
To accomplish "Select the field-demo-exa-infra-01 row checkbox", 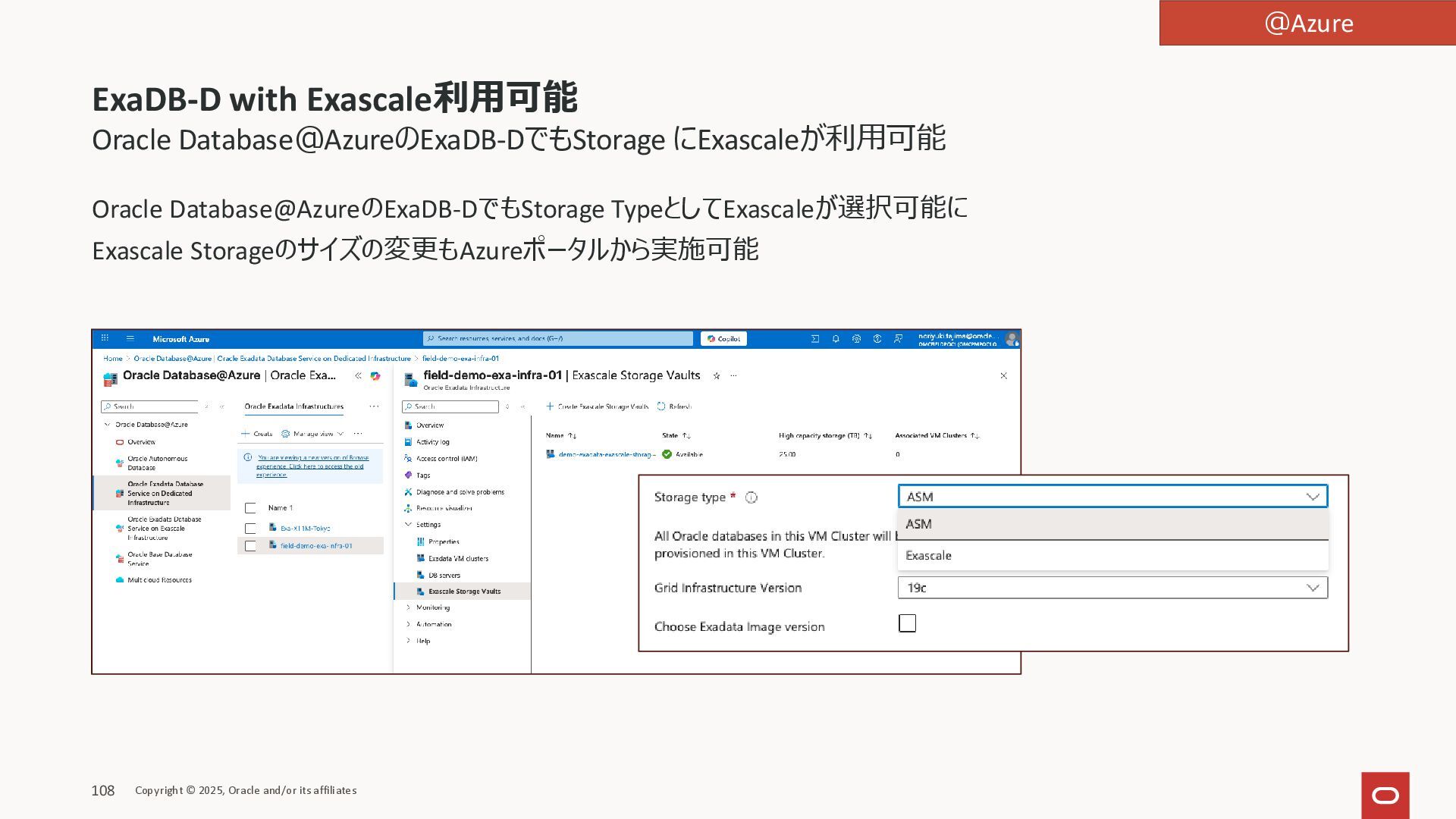I will pyautogui.click(x=250, y=546).
